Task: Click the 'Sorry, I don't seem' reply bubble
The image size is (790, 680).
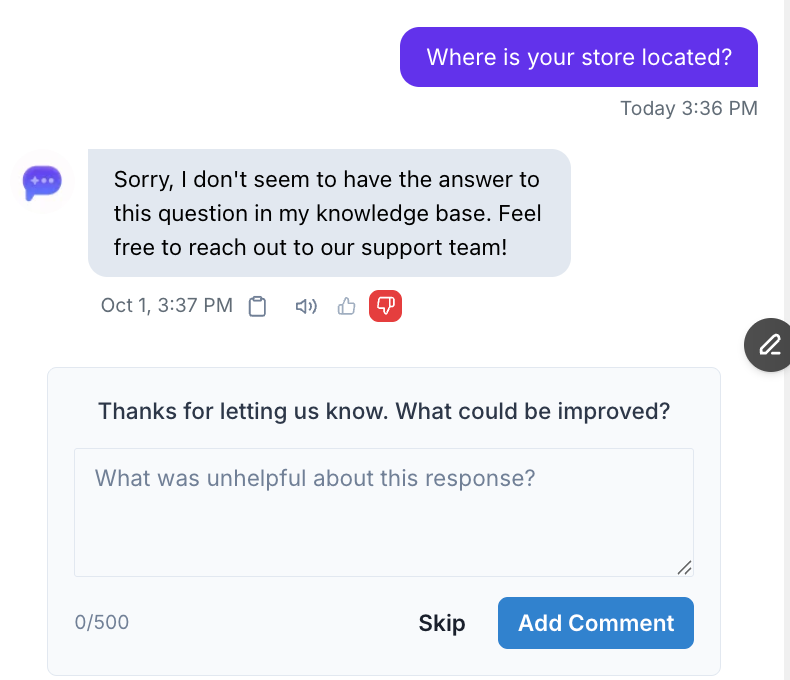Action: coord(329,212)
